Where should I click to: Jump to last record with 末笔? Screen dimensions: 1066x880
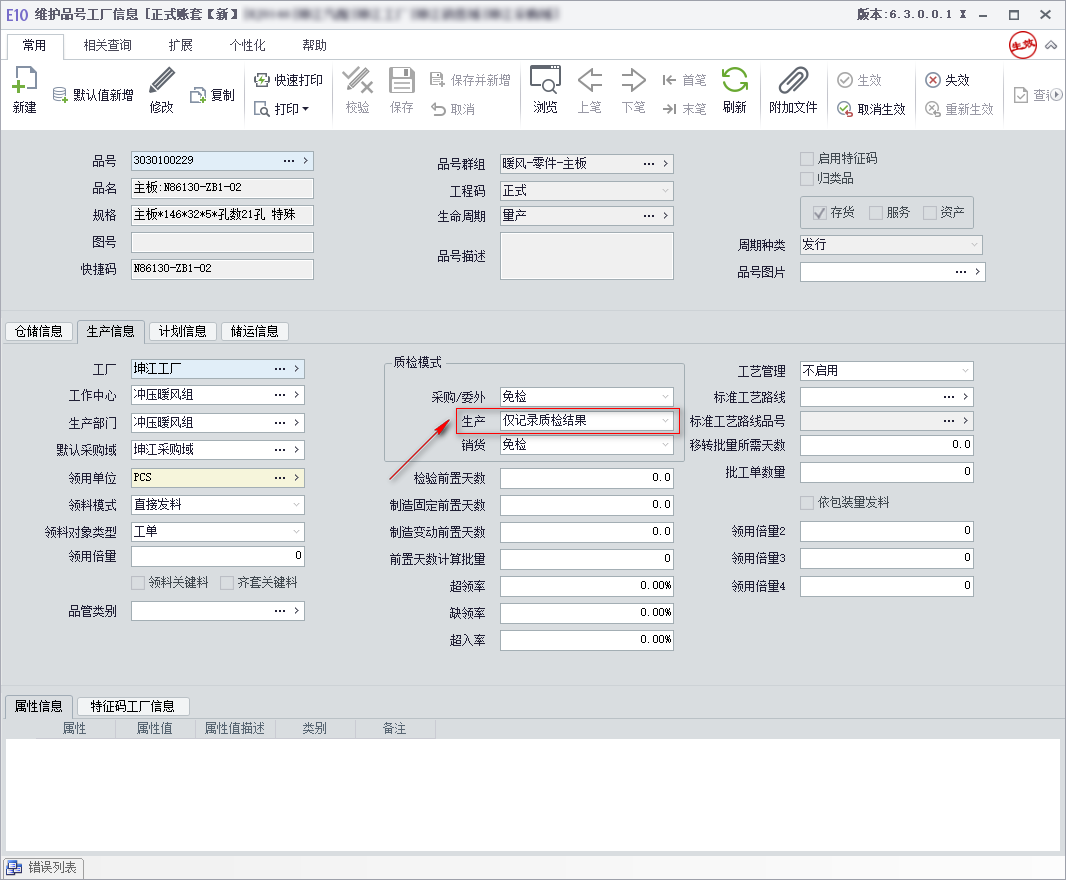coord(684,109)
